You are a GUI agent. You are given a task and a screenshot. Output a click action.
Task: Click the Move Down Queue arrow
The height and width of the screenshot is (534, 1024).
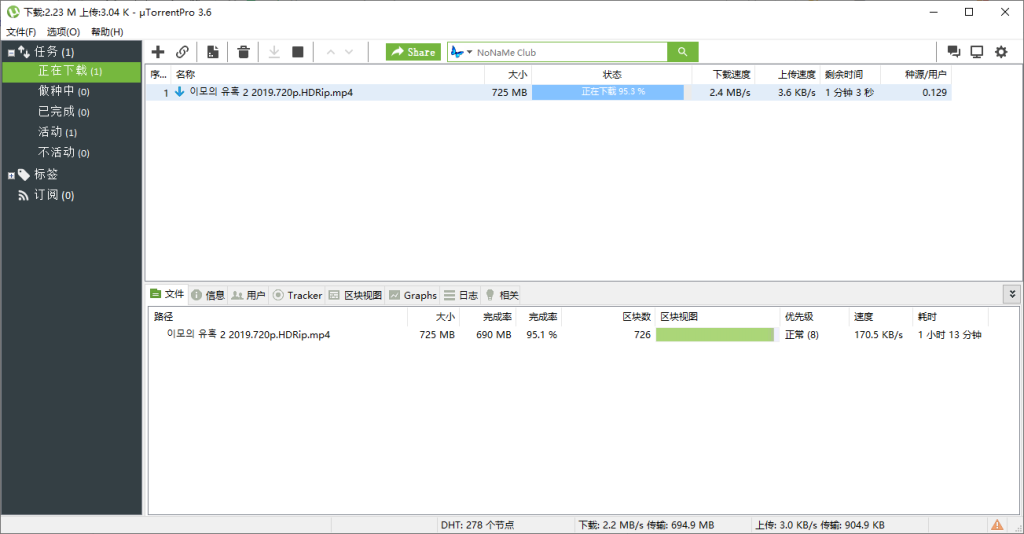pyautogui.click(x=349, y=52)
